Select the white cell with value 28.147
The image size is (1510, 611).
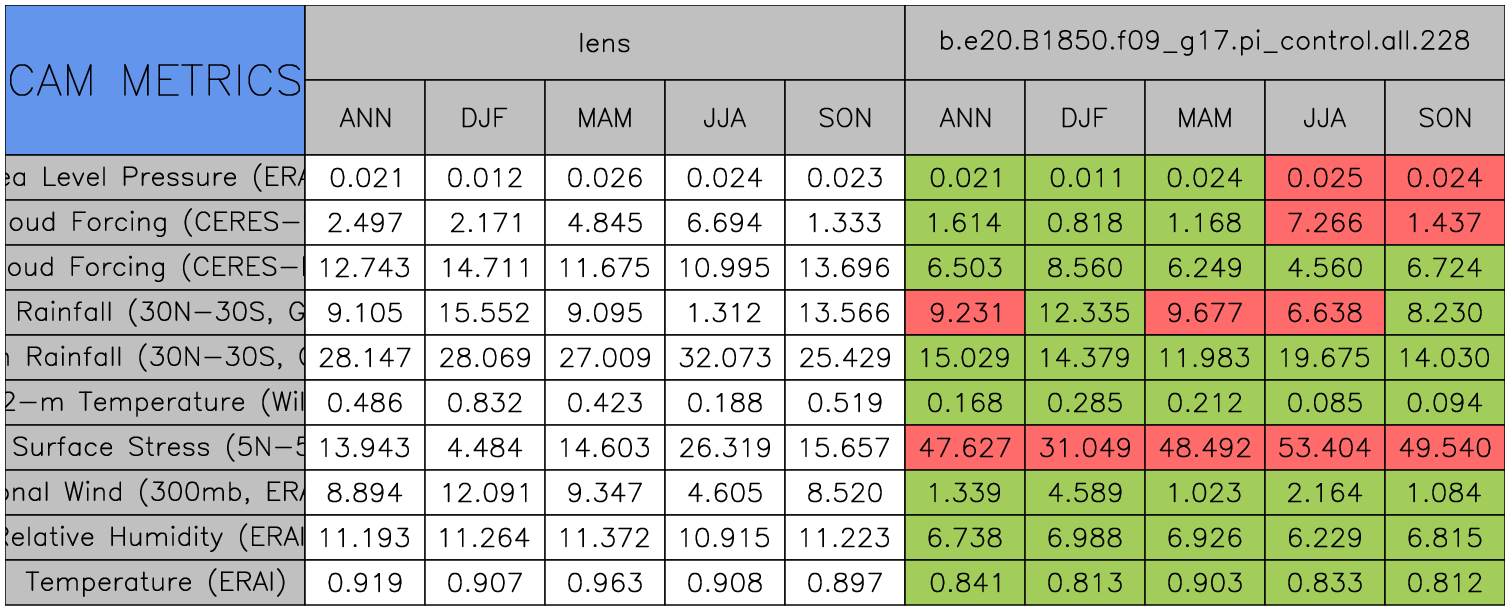(x=364, y=357)
